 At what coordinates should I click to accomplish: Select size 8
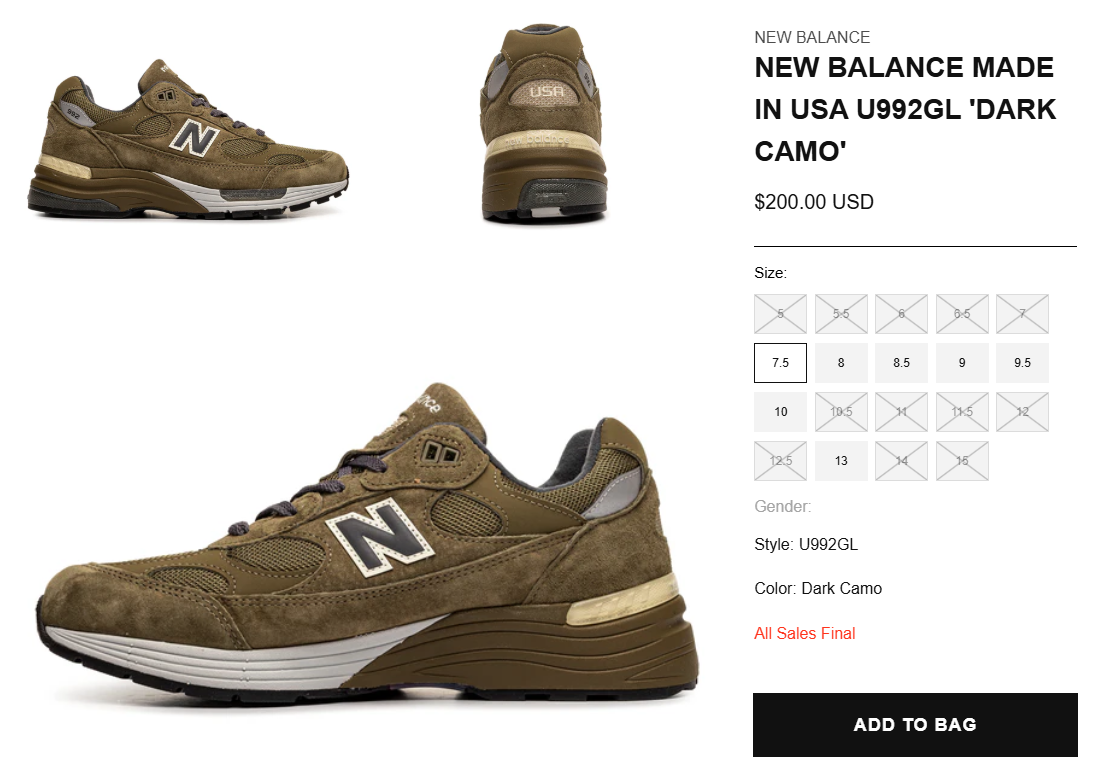coord(841,363)
